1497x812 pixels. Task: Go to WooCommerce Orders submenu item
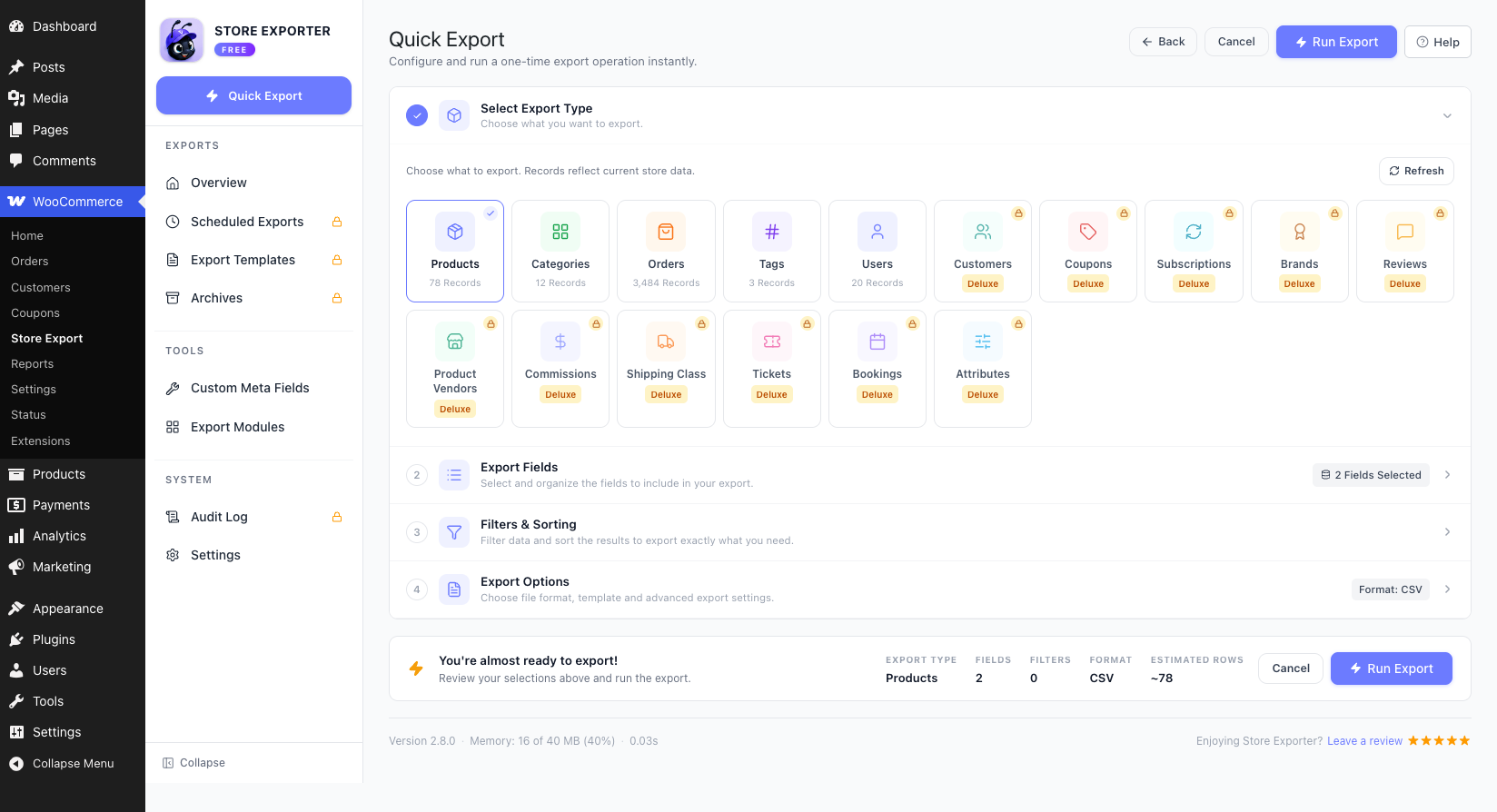[73, 261]
